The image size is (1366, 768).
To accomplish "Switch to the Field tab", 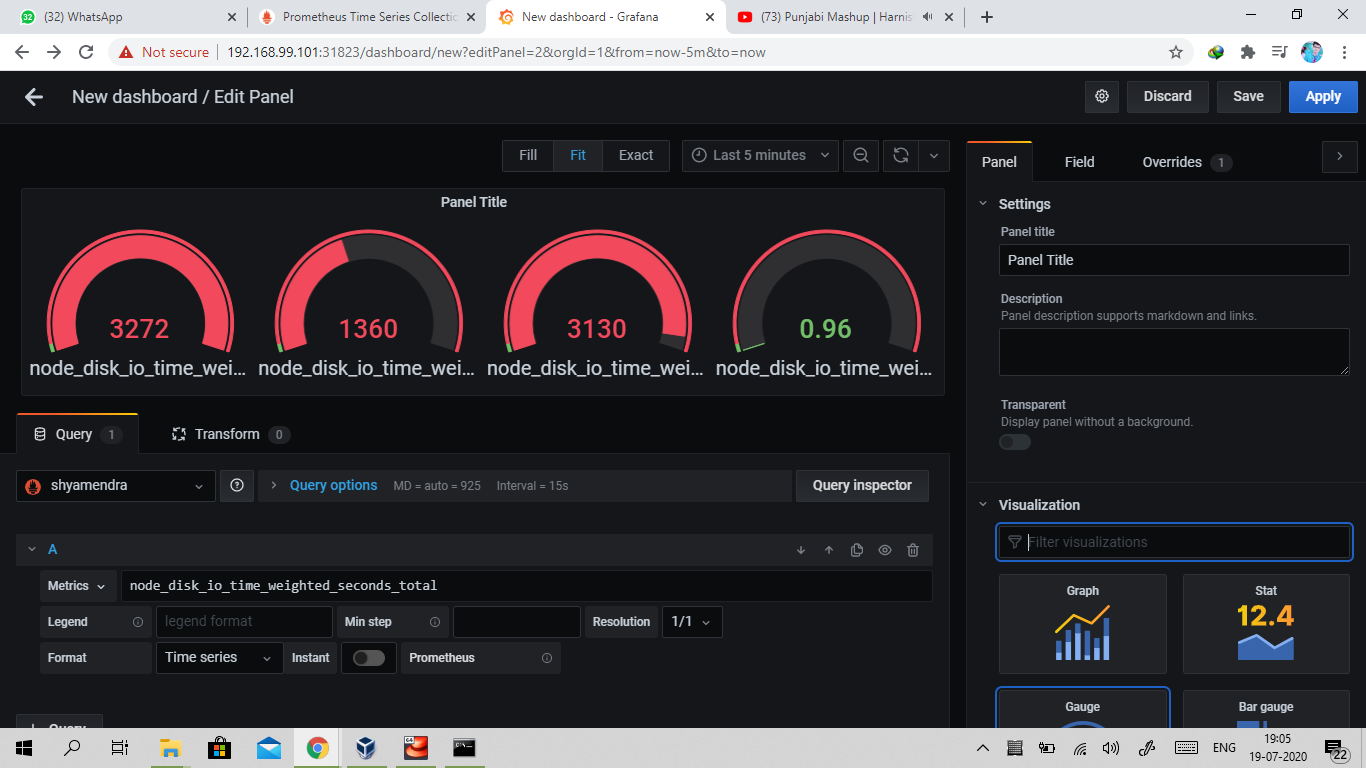I will pyautogui.click(x=1079, y=161).
